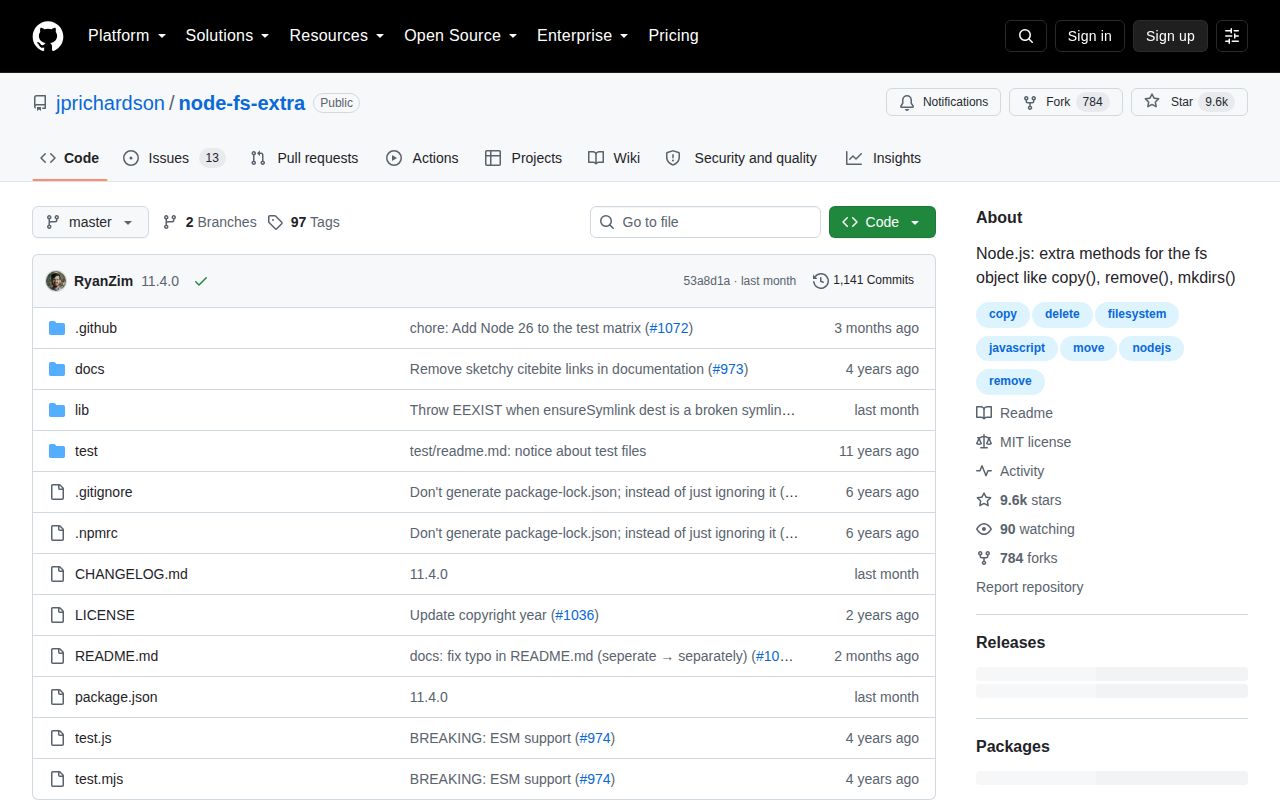Click the test folder icon

[x=57, y=451]
